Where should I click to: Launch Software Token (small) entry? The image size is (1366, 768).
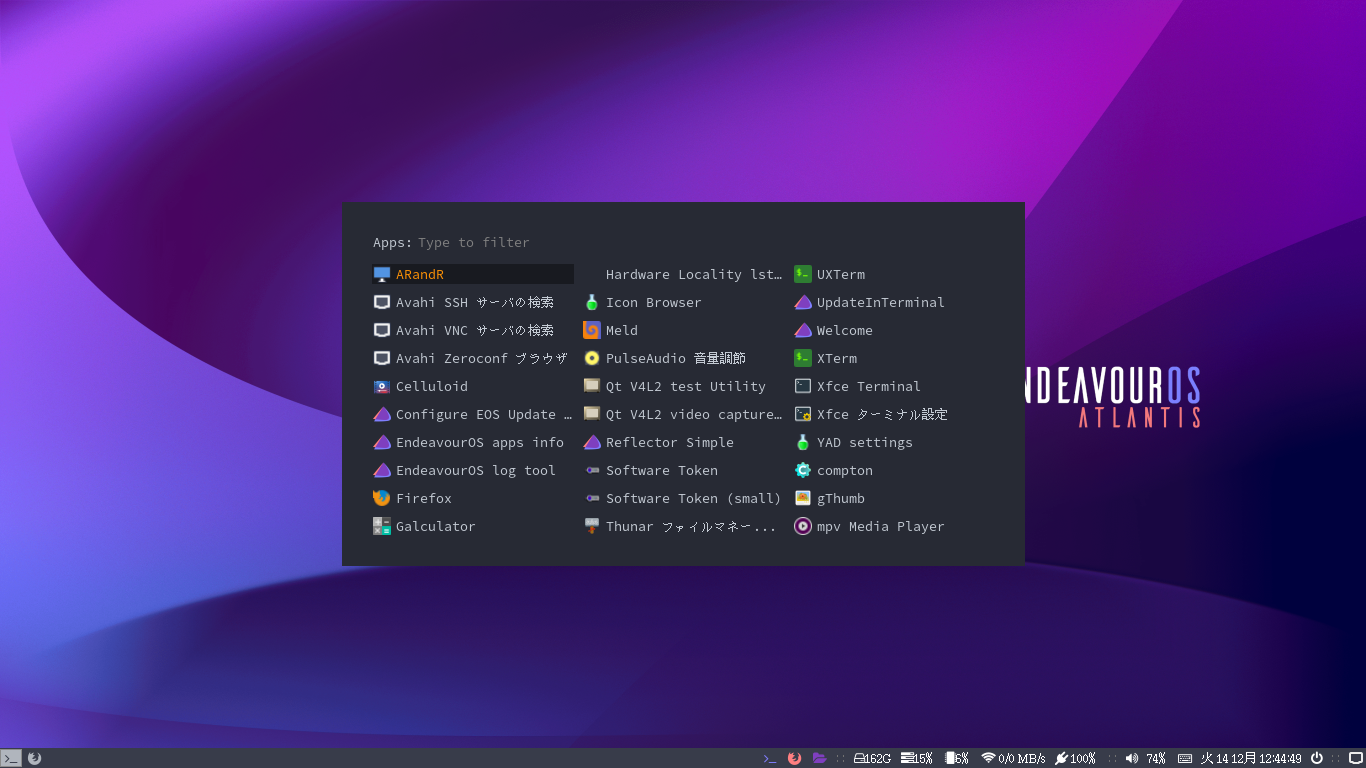point(683,498)
